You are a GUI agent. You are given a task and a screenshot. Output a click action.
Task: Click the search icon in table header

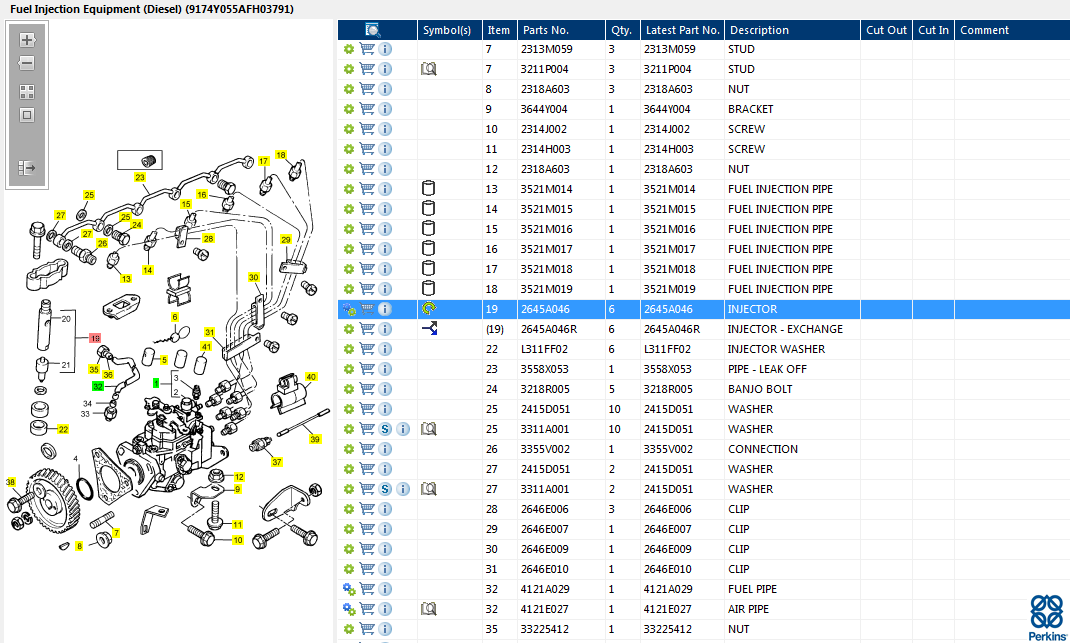pos(373,30)
